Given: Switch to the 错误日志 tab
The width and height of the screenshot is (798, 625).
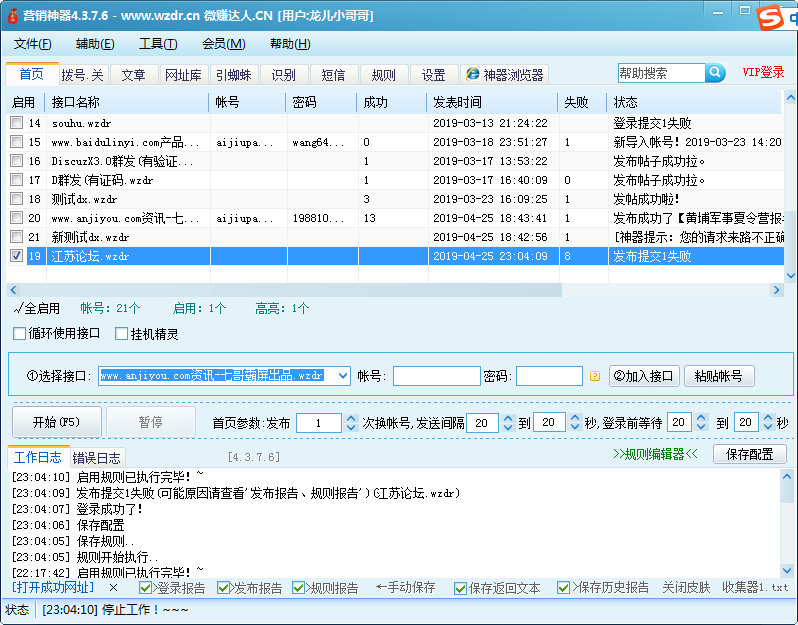Looking at the screenshot, I should [97, 458].
